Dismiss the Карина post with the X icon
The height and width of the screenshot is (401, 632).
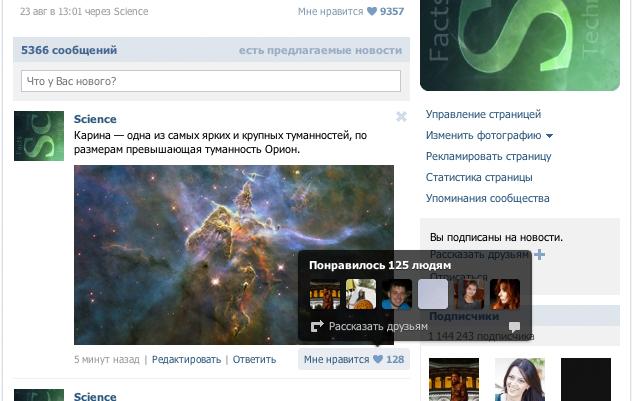point(401,116)
